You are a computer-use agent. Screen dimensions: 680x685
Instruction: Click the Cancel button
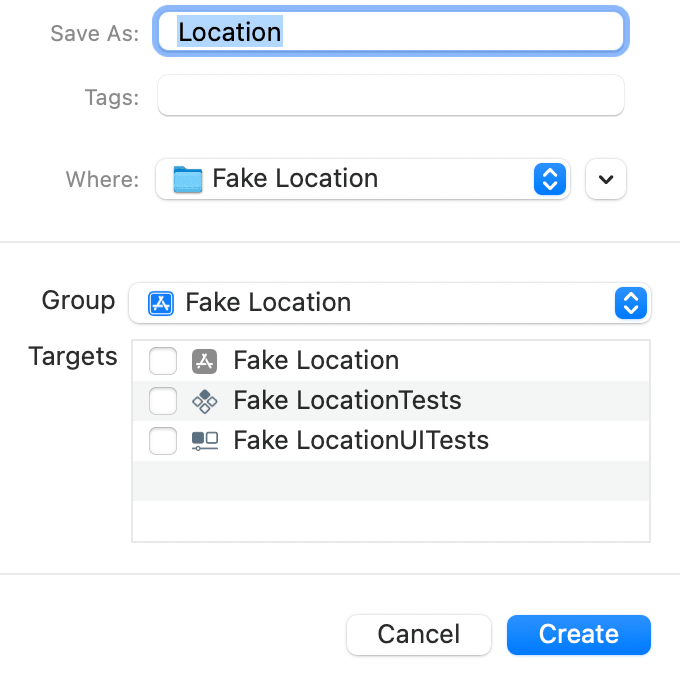pyautogui.click(x=419, y=635)
